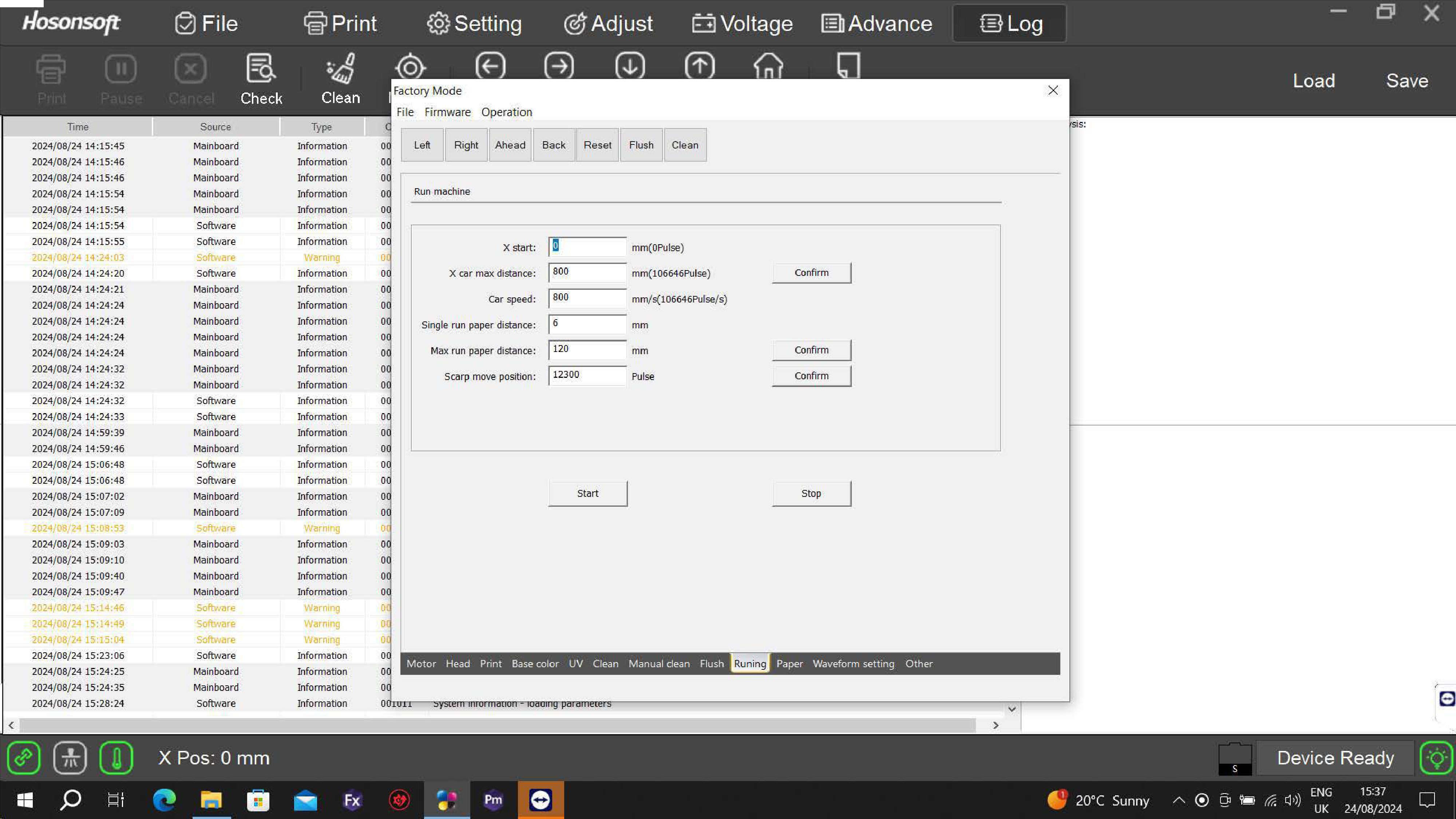The height and width of the screenshot is (819, 1456).
Task: Click the feed down arrow icon
Action: (x=630, y=66)
